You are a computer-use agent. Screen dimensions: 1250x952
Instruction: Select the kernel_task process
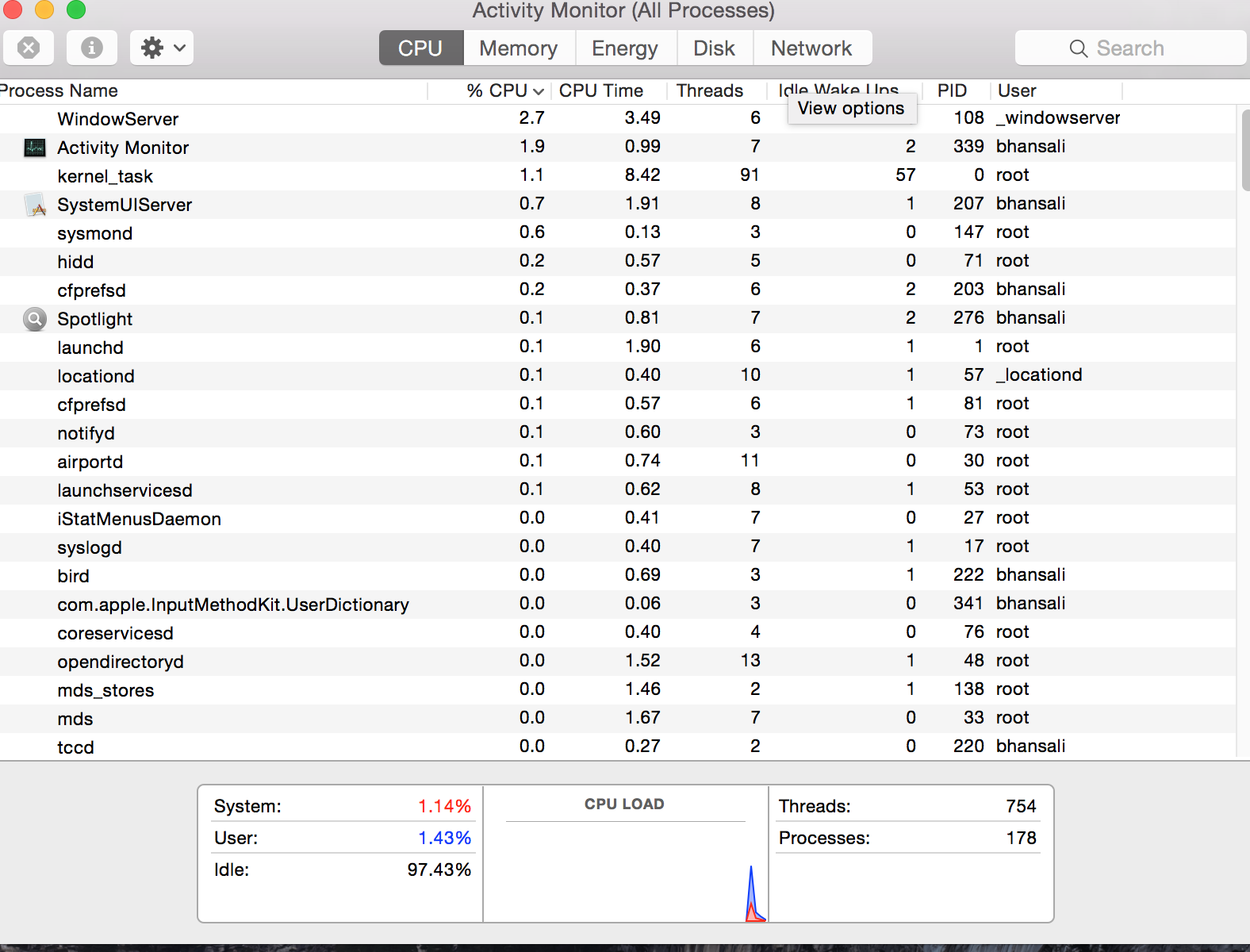618,176
